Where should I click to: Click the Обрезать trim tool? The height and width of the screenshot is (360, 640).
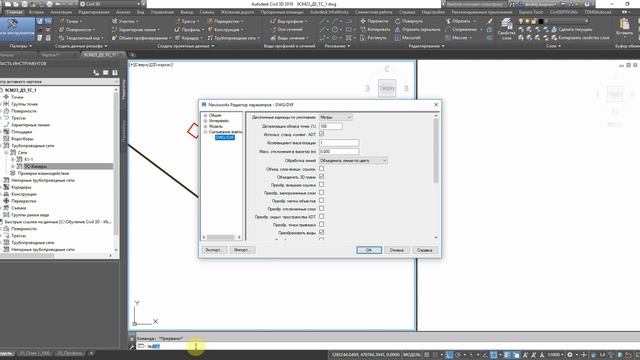point(460,21)
